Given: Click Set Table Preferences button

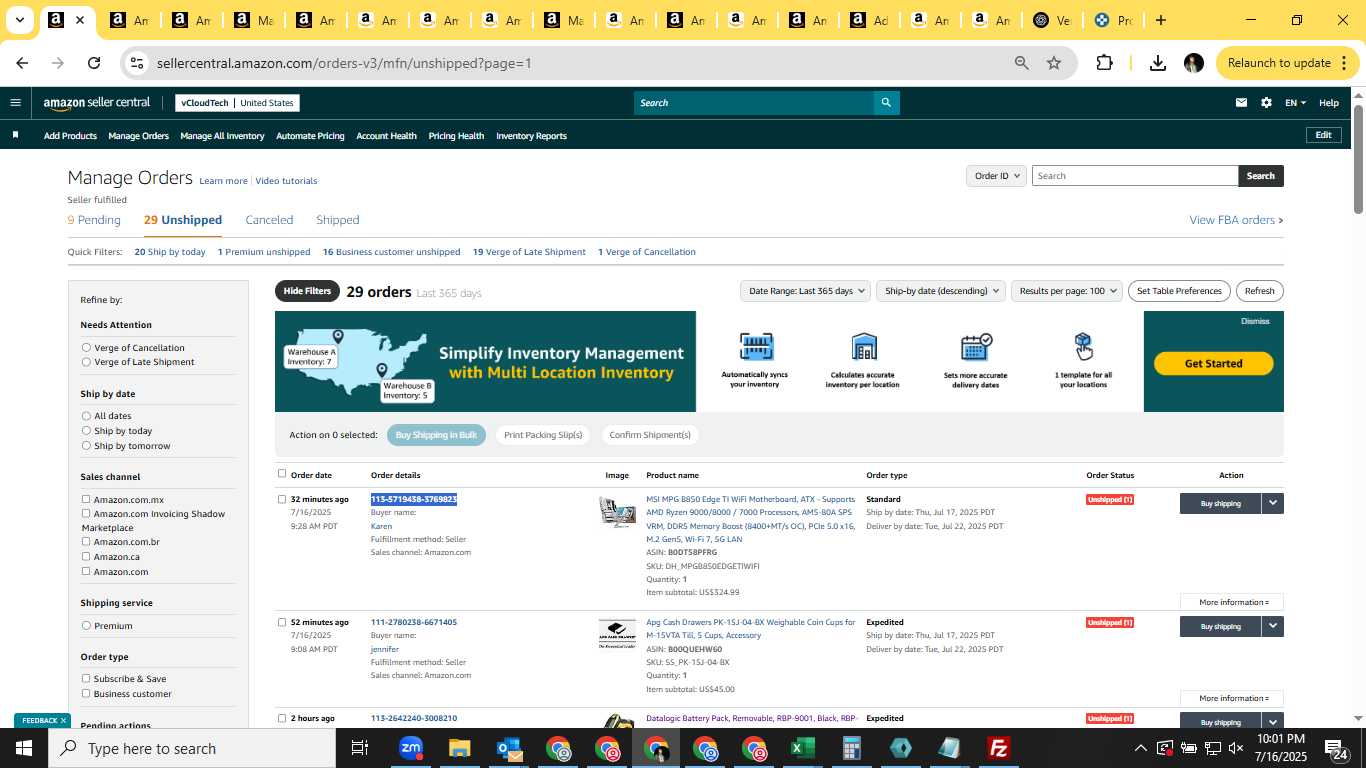Looking at the screenshot, I should coord(1179,291).
